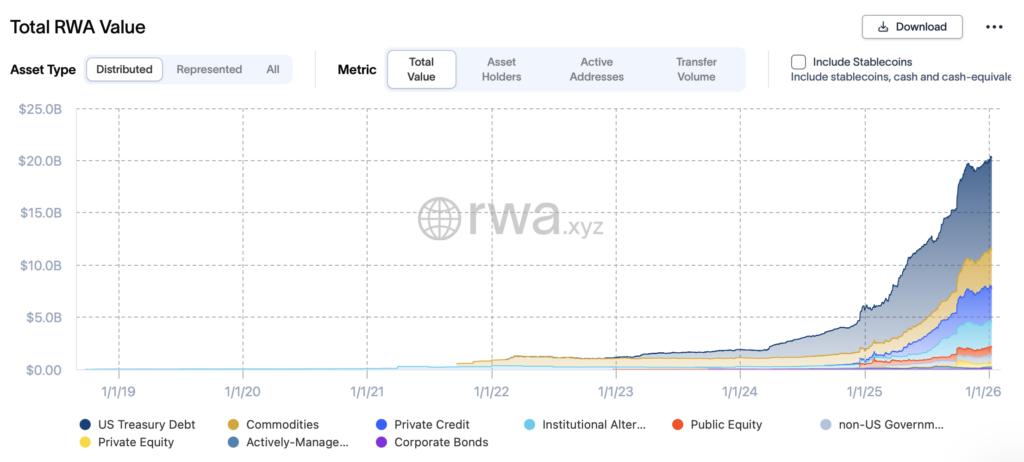Toggle the Commodities legend dot
Screen dimensions: 1024x462
click(233, 425)
